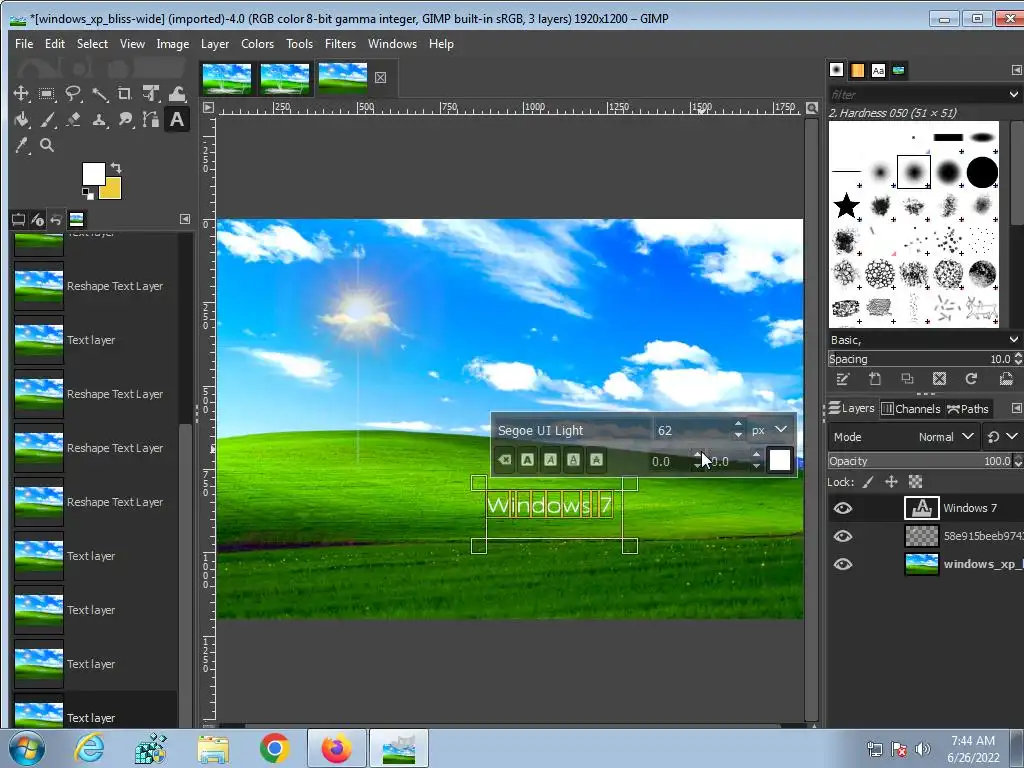Select the Unified Transform tool

151,93
